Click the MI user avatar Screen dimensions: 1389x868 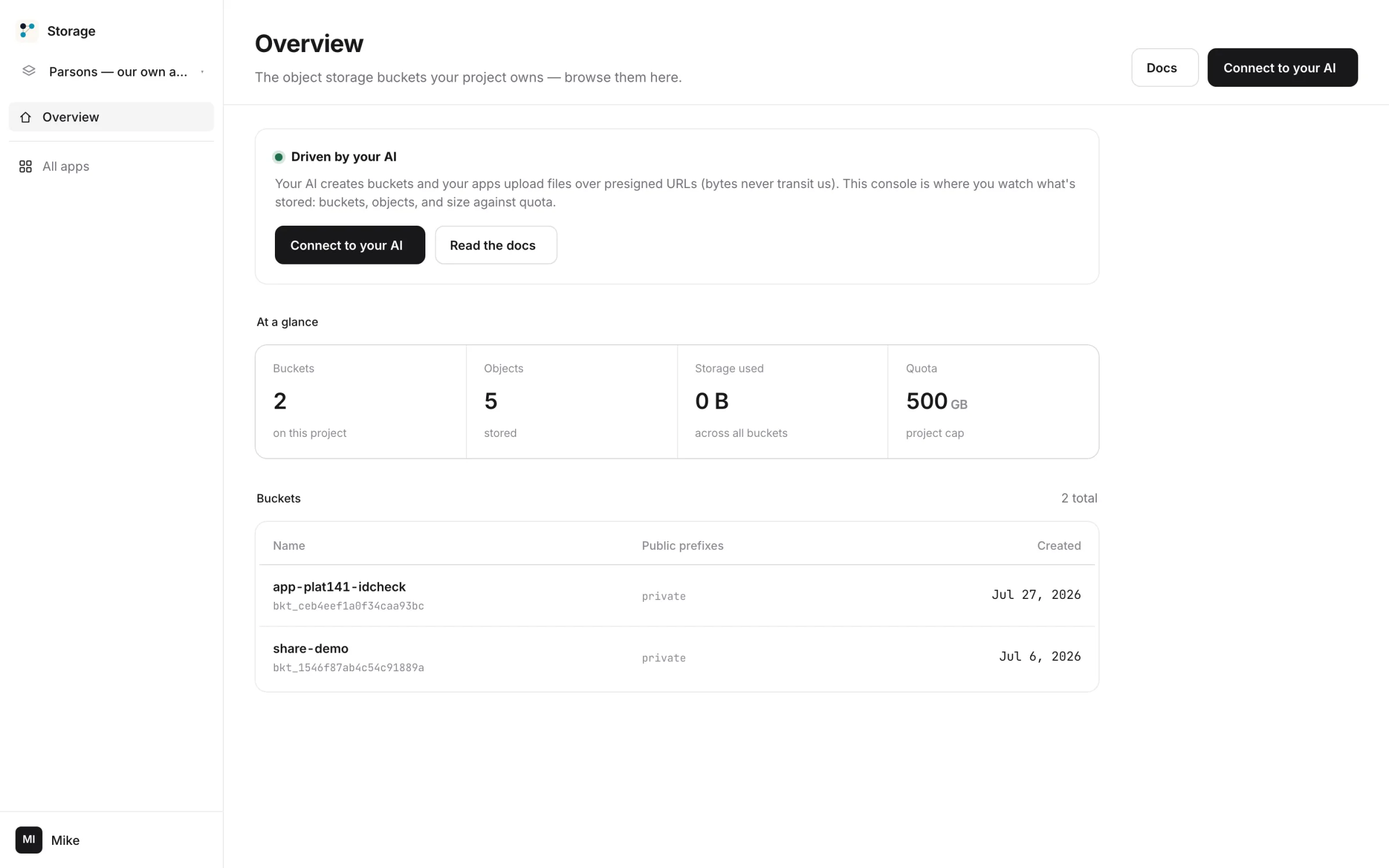29,840
